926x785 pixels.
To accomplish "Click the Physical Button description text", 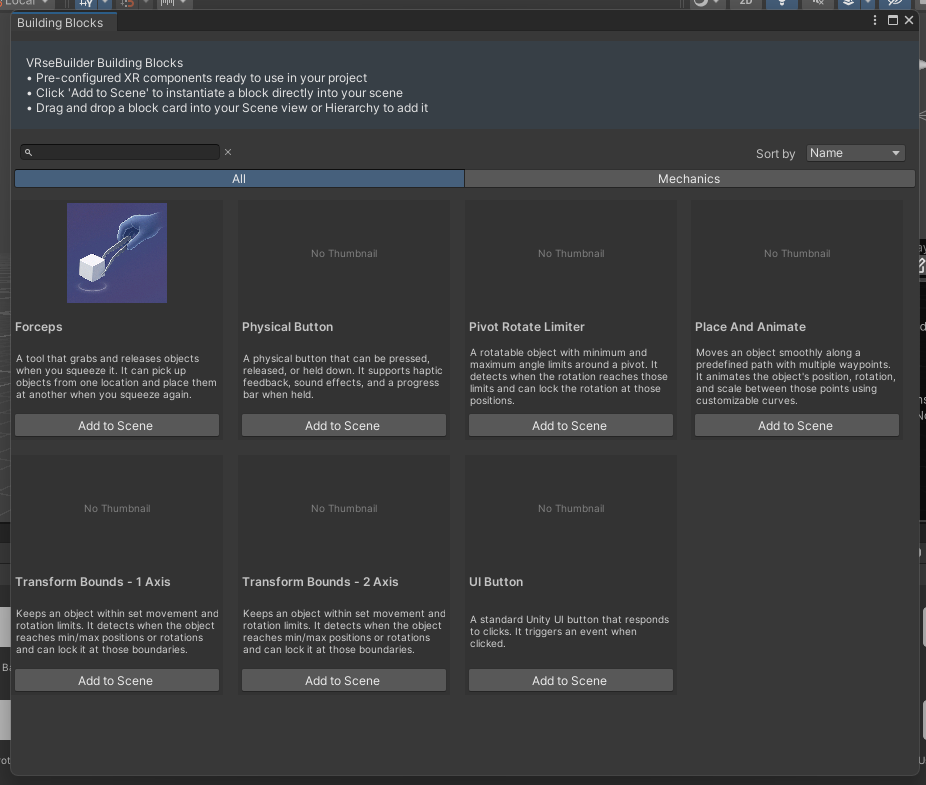I will [343, 376].
